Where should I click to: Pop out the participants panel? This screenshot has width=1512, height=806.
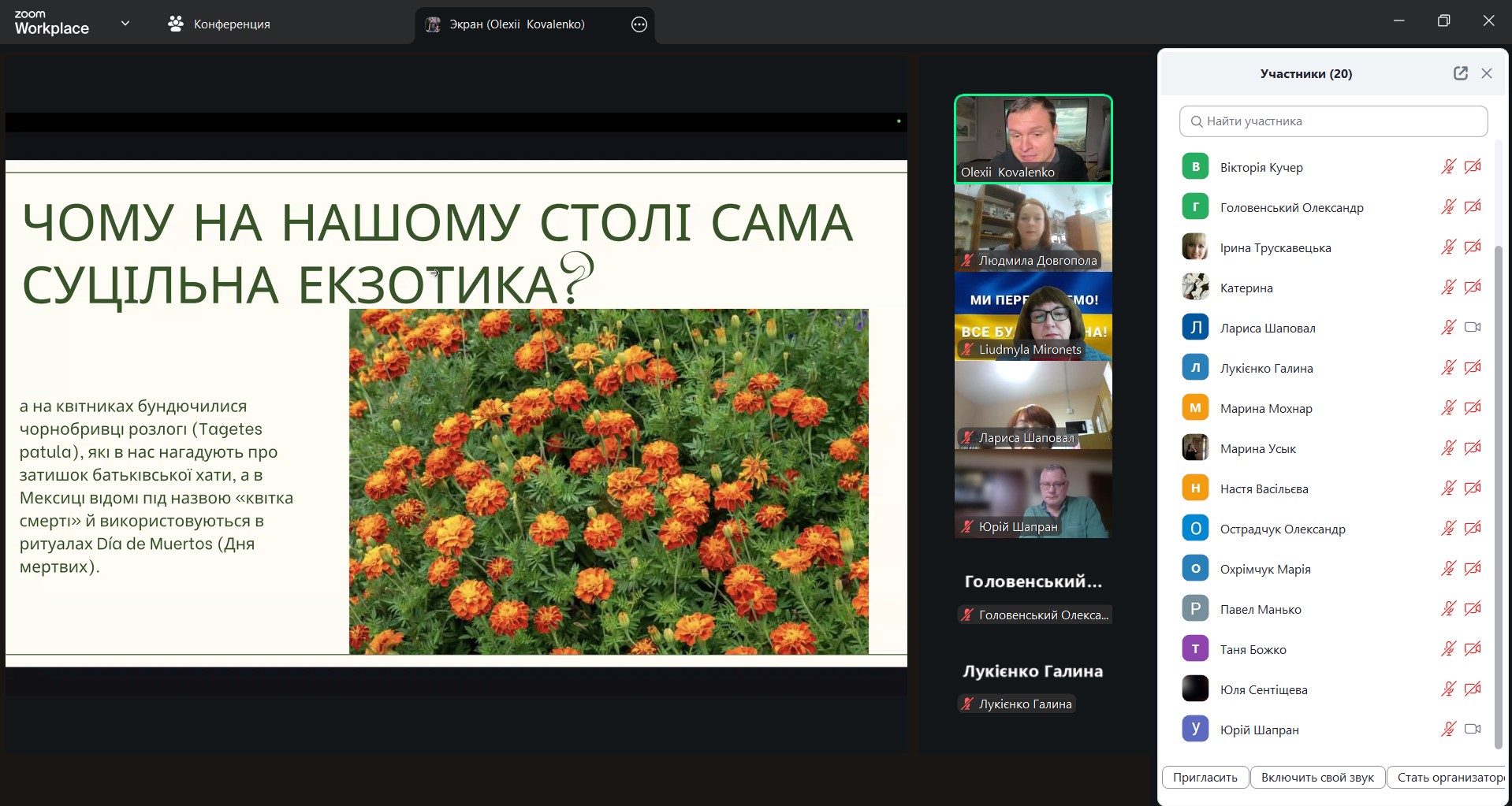coord(1460,73)
